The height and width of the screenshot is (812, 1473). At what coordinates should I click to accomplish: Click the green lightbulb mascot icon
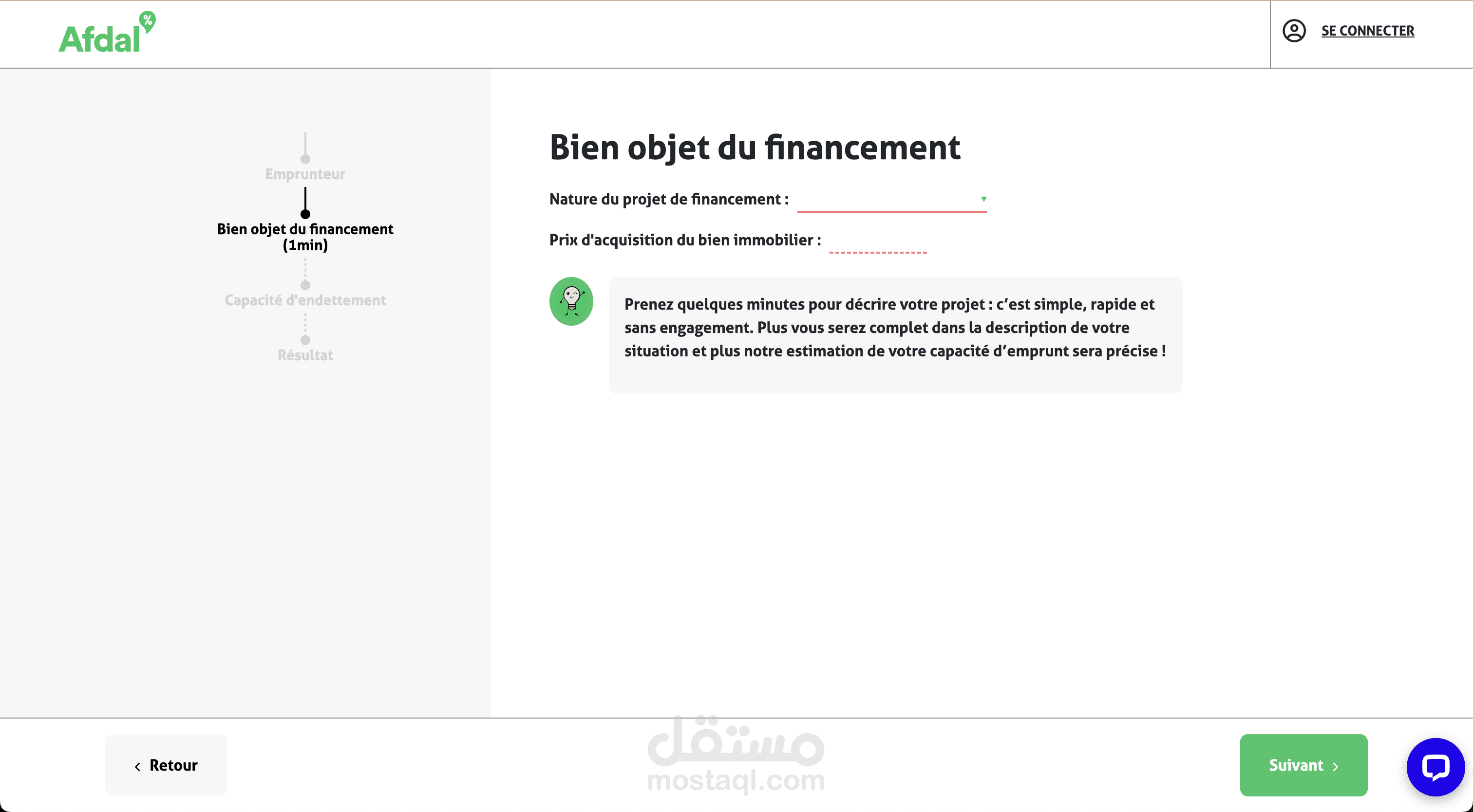pyautogui.click(x=571, y=301)
